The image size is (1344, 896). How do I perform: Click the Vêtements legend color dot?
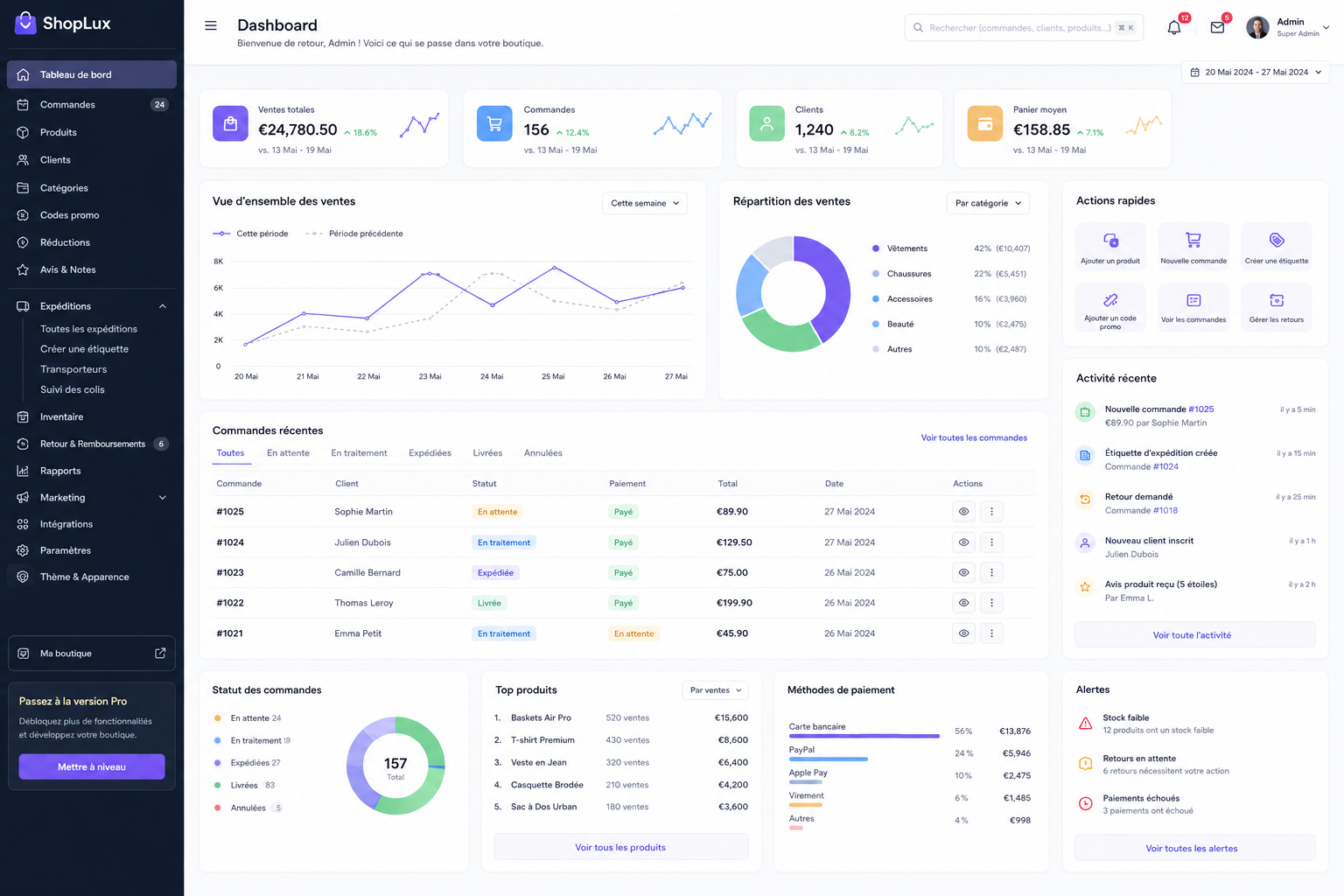pos(876,248)
